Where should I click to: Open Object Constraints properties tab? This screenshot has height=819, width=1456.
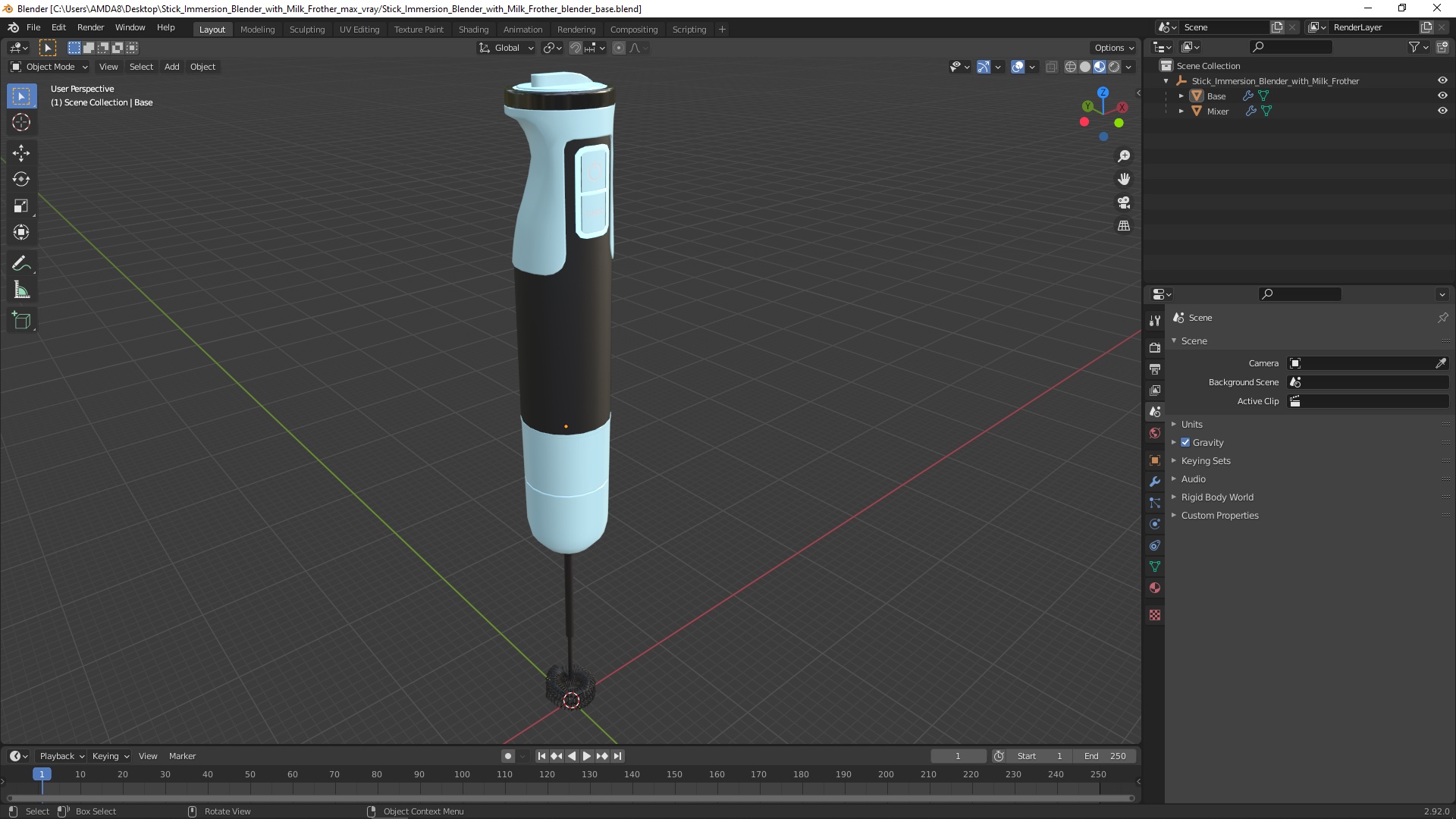[x=1155, y=545]
